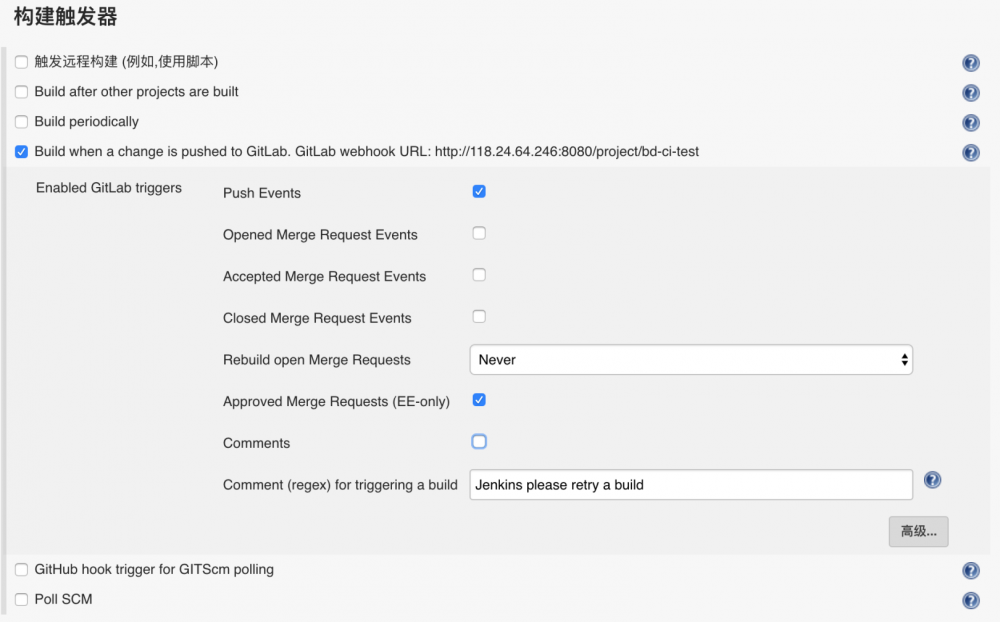Enable GitHub hook trigger for GITScm polling
The width and height of the screenshot is (1000, 622).
click(21, 570)
